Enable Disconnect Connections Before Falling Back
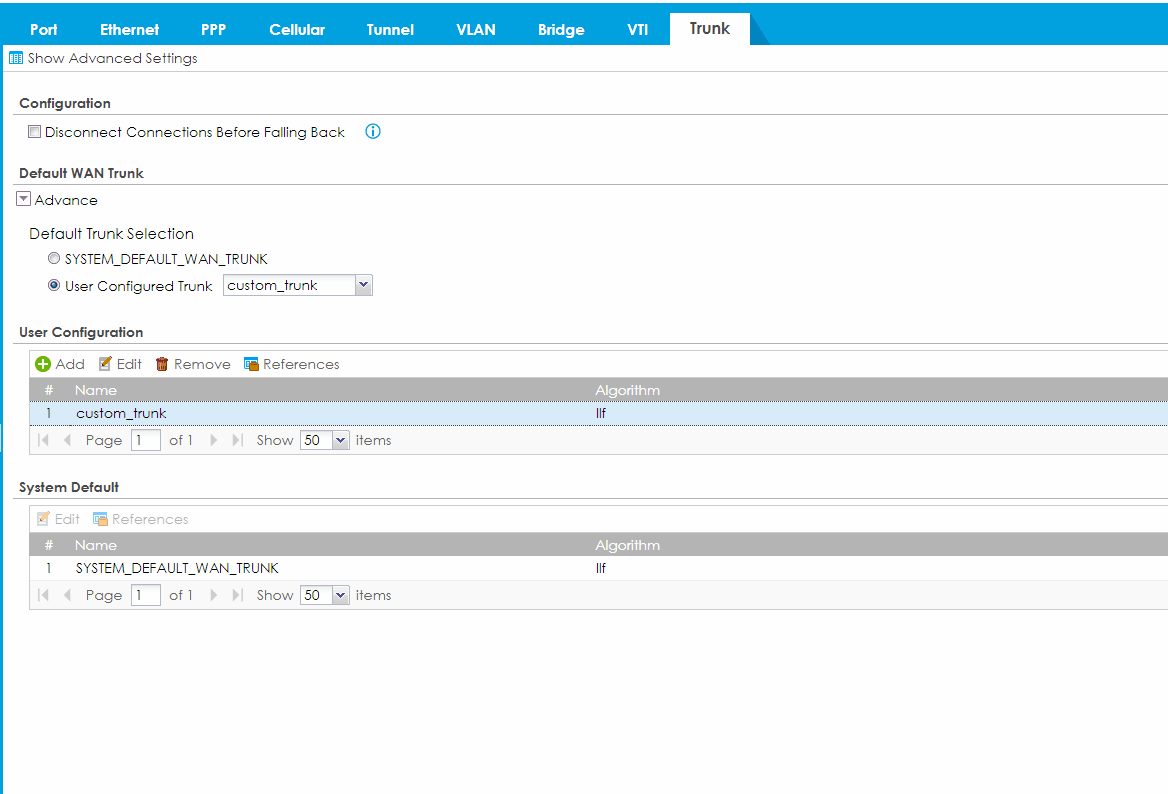 [35, 132]
